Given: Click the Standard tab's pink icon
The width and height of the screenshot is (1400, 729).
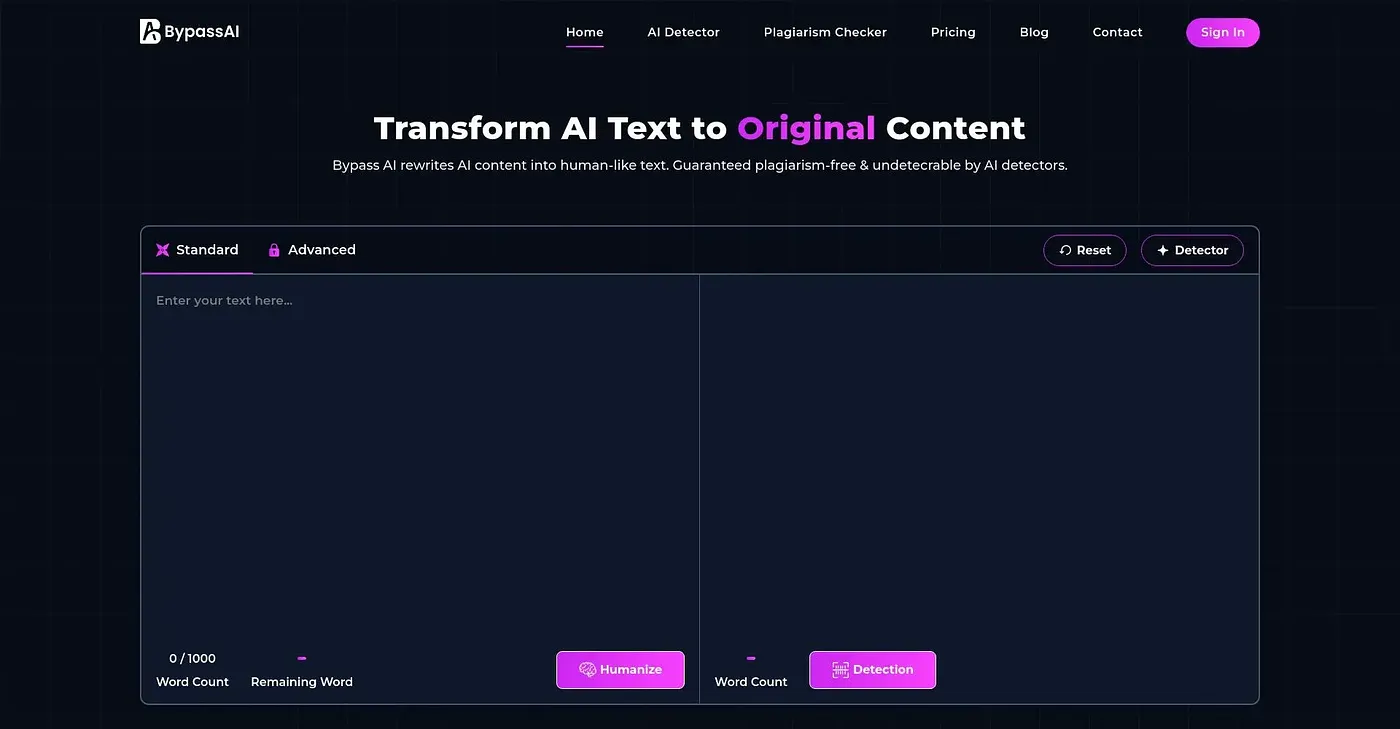Looking at the screenshot, I should pos(163,250).
